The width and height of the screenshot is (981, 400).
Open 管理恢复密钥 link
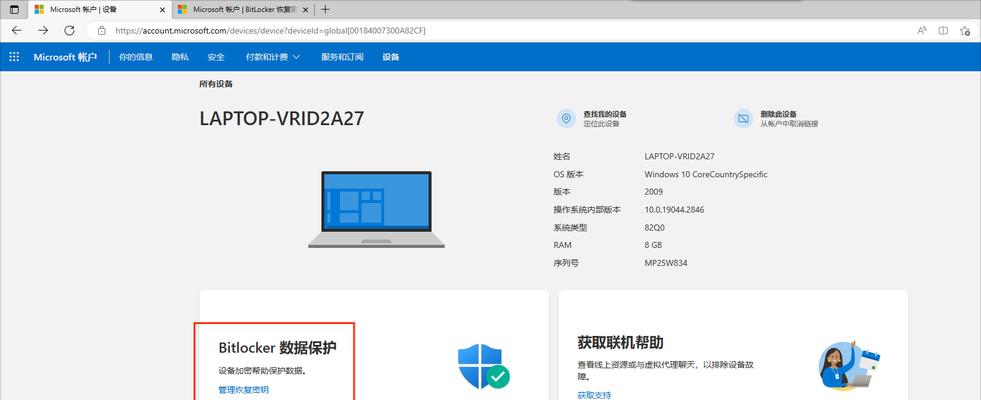point(243,389)
